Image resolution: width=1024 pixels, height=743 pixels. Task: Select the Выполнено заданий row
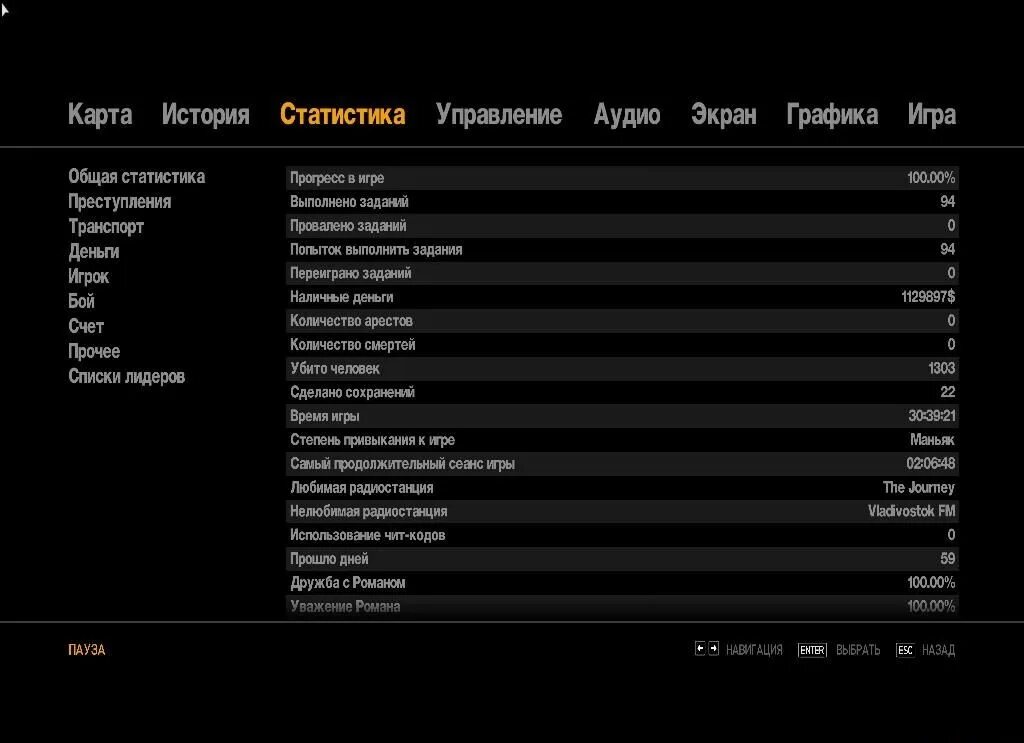pyautogui.click(x=622, y=202)
